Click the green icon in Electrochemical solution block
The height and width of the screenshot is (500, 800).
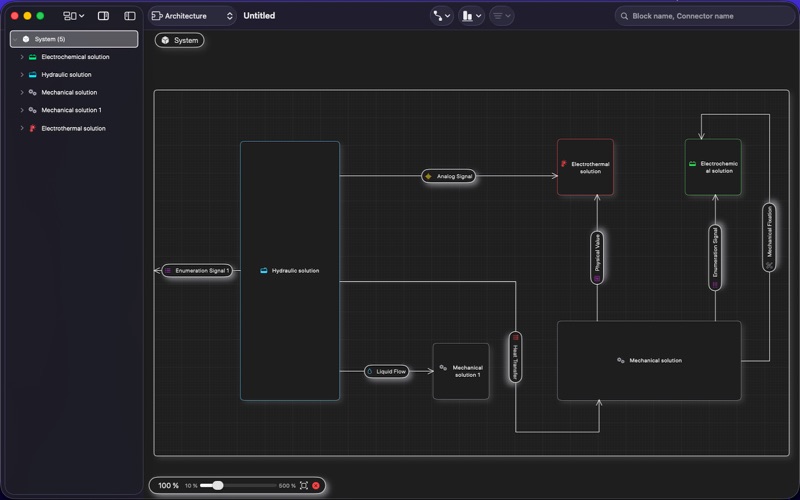pos(692,164)
